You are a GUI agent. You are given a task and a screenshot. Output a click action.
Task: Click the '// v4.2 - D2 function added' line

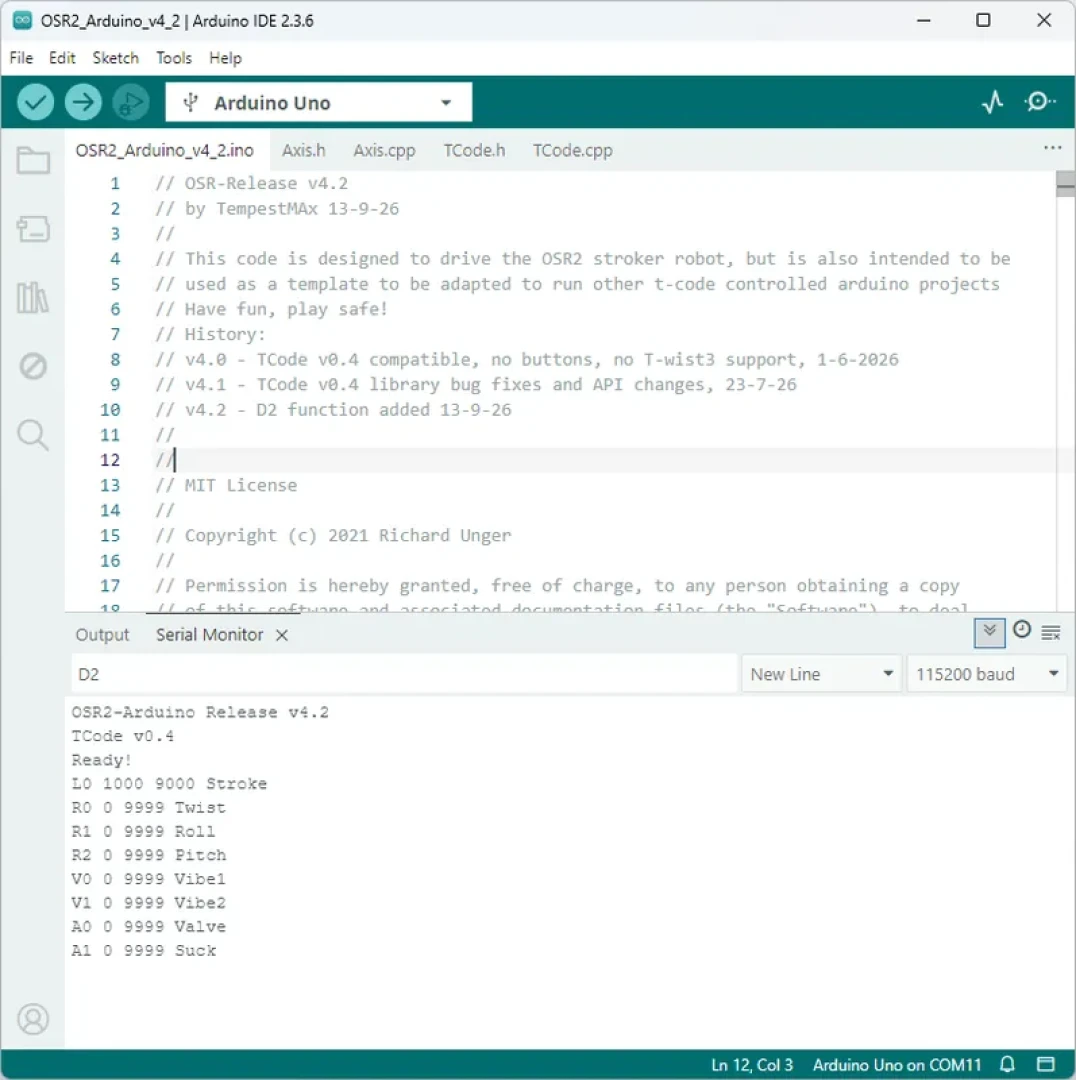click(333, 410)
